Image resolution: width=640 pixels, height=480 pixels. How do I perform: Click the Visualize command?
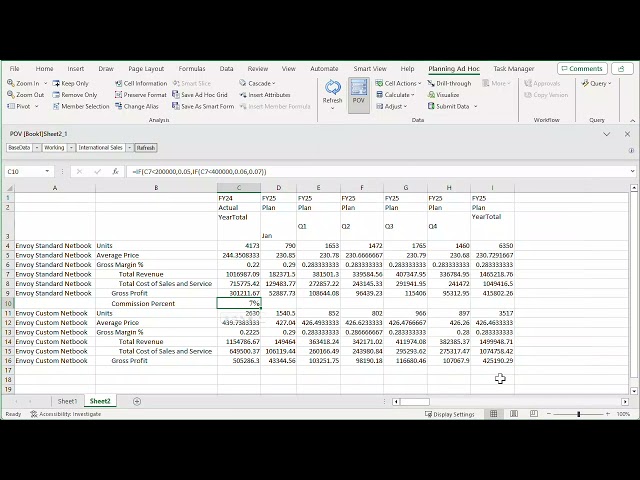[443, 95]
